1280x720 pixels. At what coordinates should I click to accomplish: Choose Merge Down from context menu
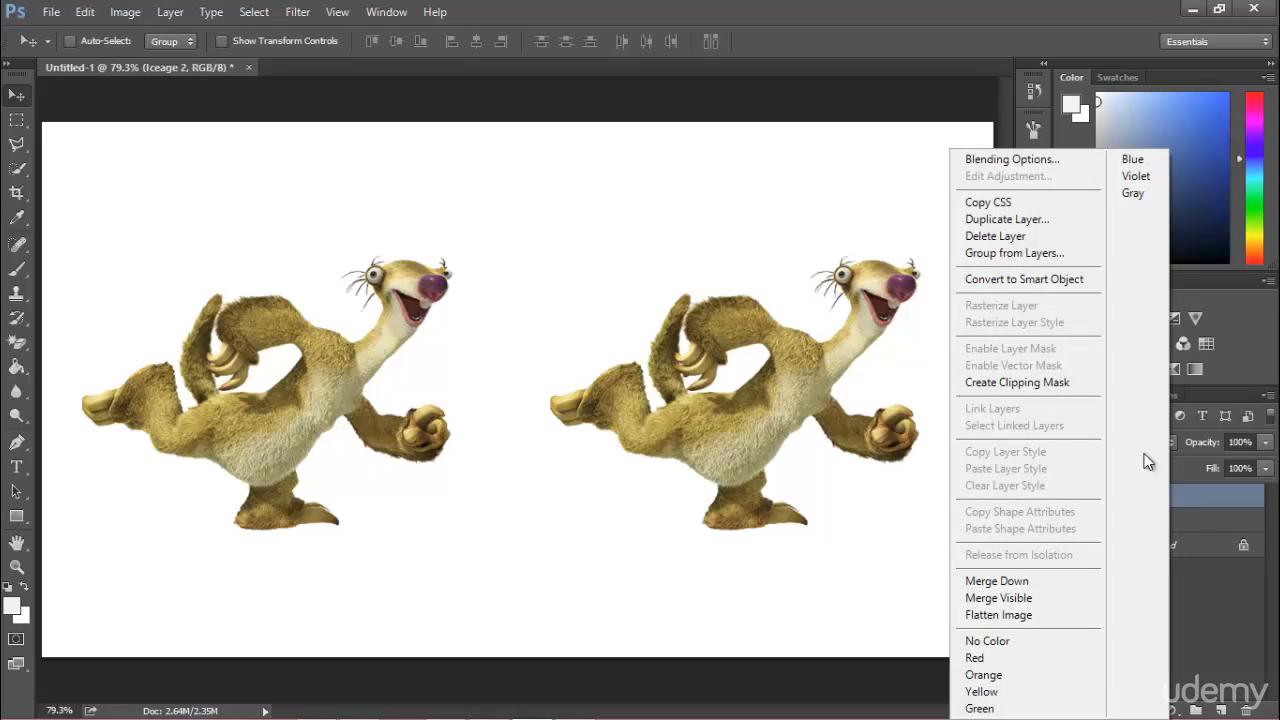pos(997,581)
